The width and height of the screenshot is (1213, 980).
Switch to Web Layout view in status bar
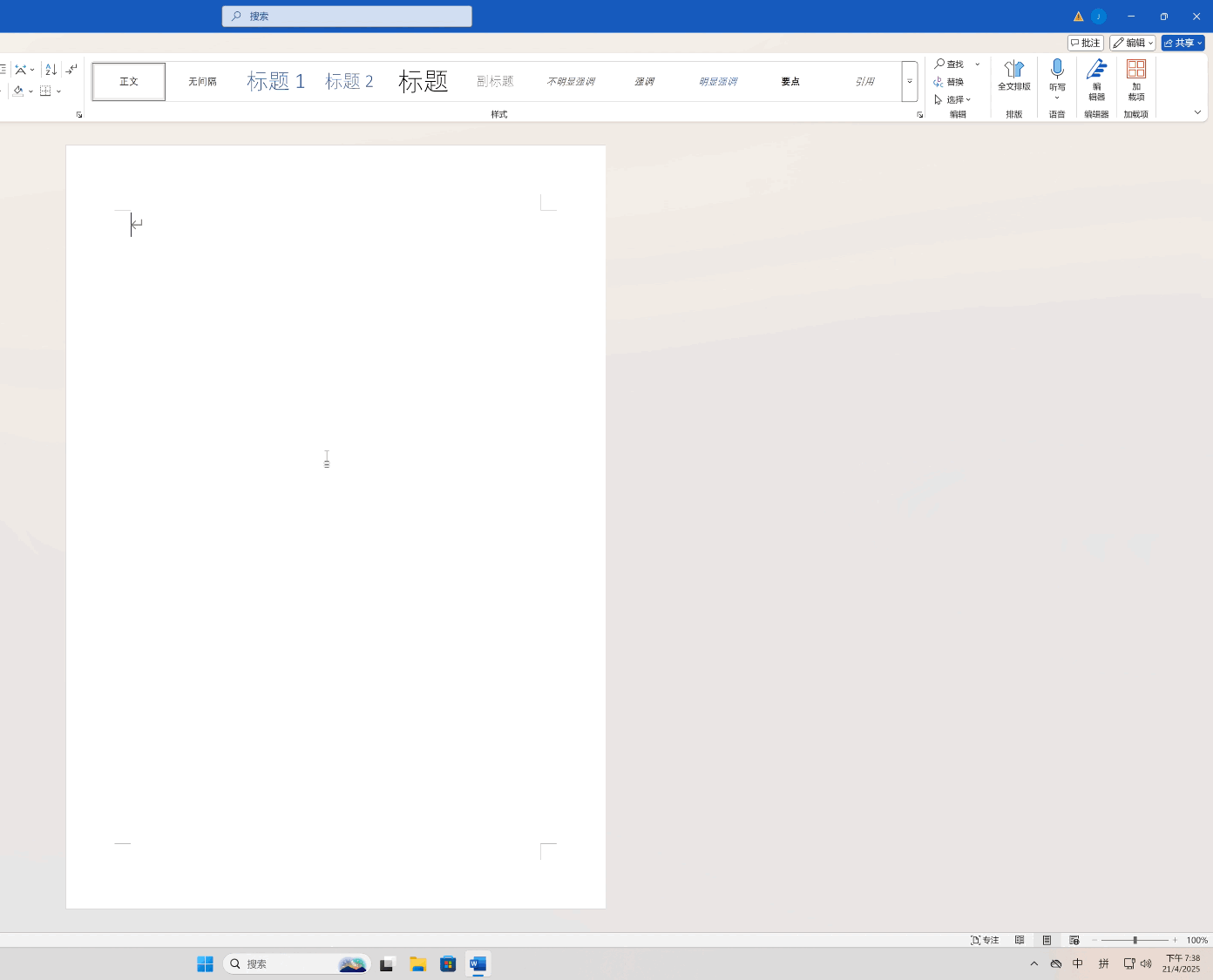(1074, 940)
